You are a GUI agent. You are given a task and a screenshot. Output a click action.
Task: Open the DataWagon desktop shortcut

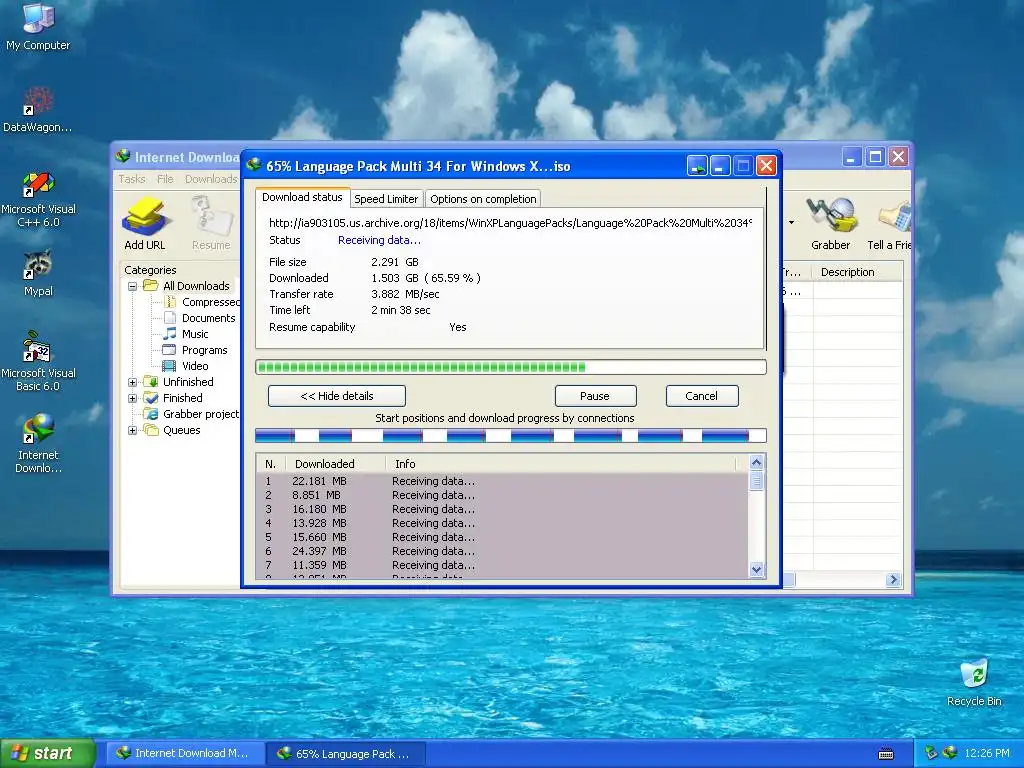[x=38, y=109]
